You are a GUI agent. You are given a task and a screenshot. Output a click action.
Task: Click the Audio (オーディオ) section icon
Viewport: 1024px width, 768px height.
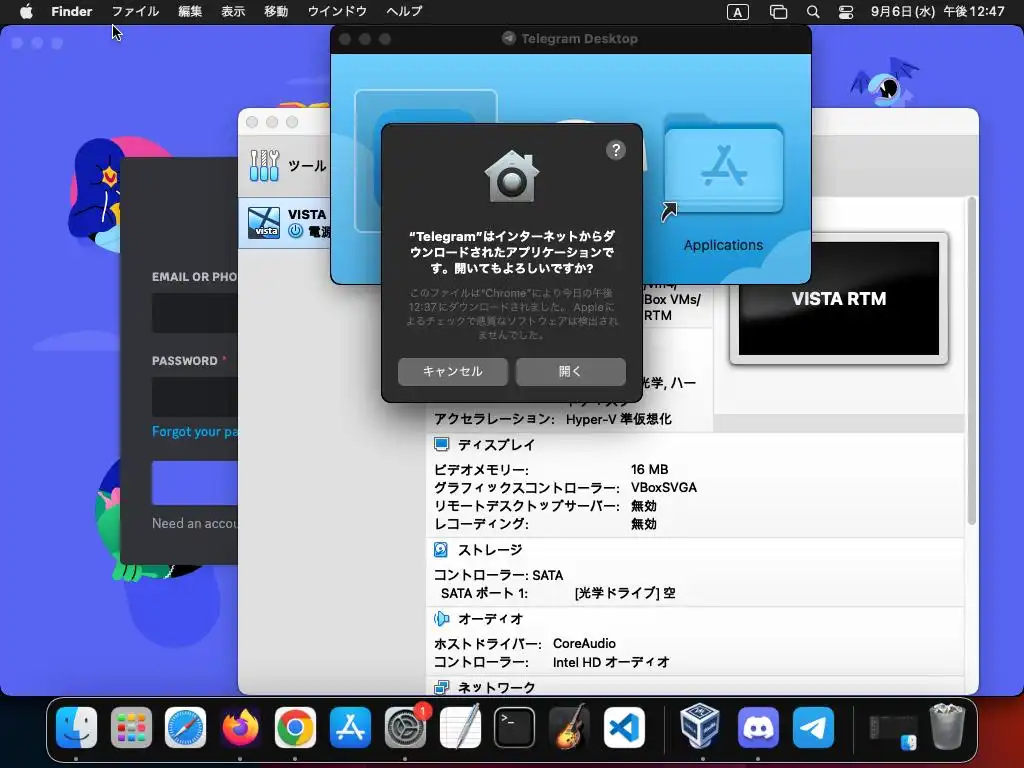tap(441, 618)
